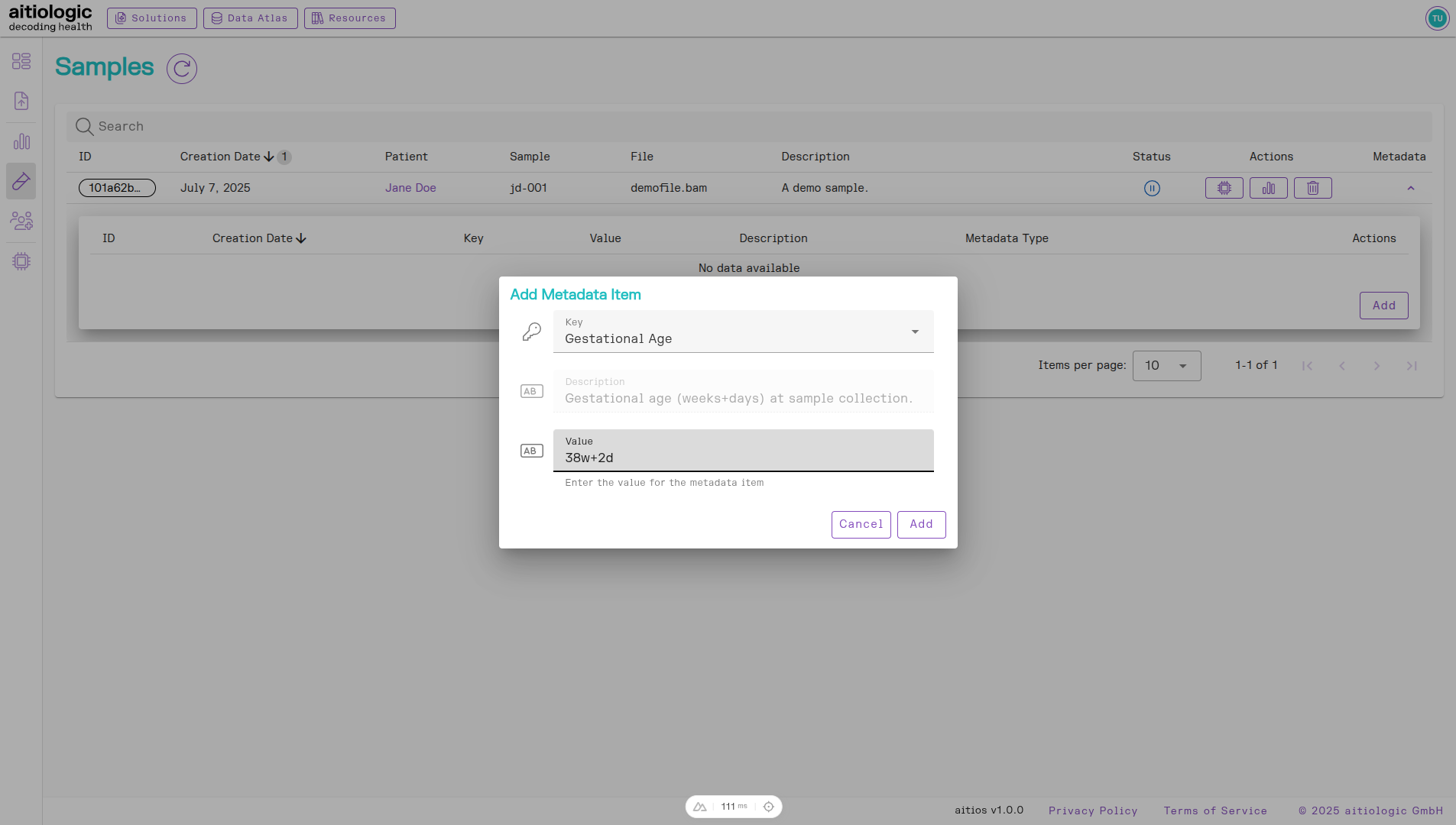Start processing via the chip action icon
This screenshot has height=825, width=1456.
[x=1224, y=188]
